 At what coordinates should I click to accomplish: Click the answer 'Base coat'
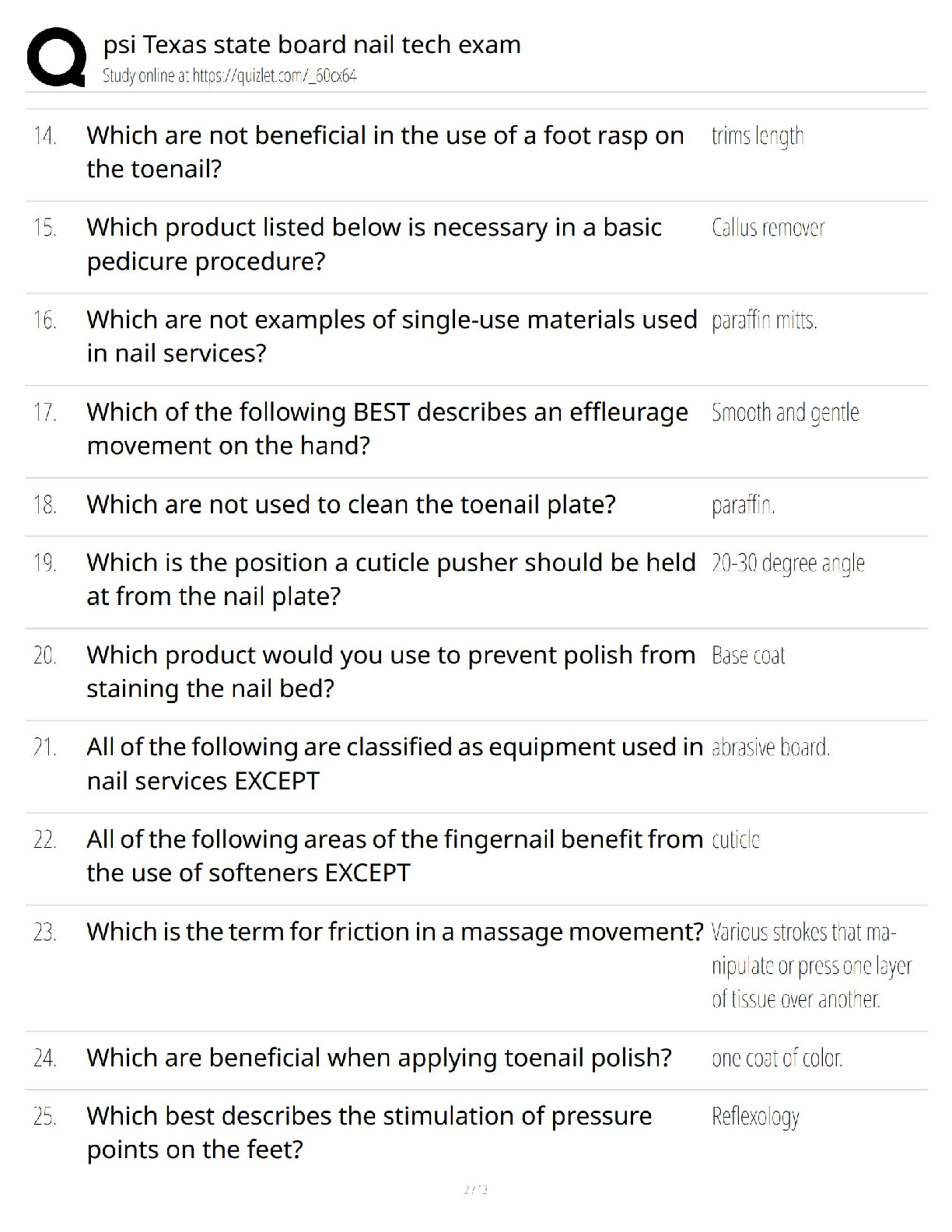coord(748,656)
